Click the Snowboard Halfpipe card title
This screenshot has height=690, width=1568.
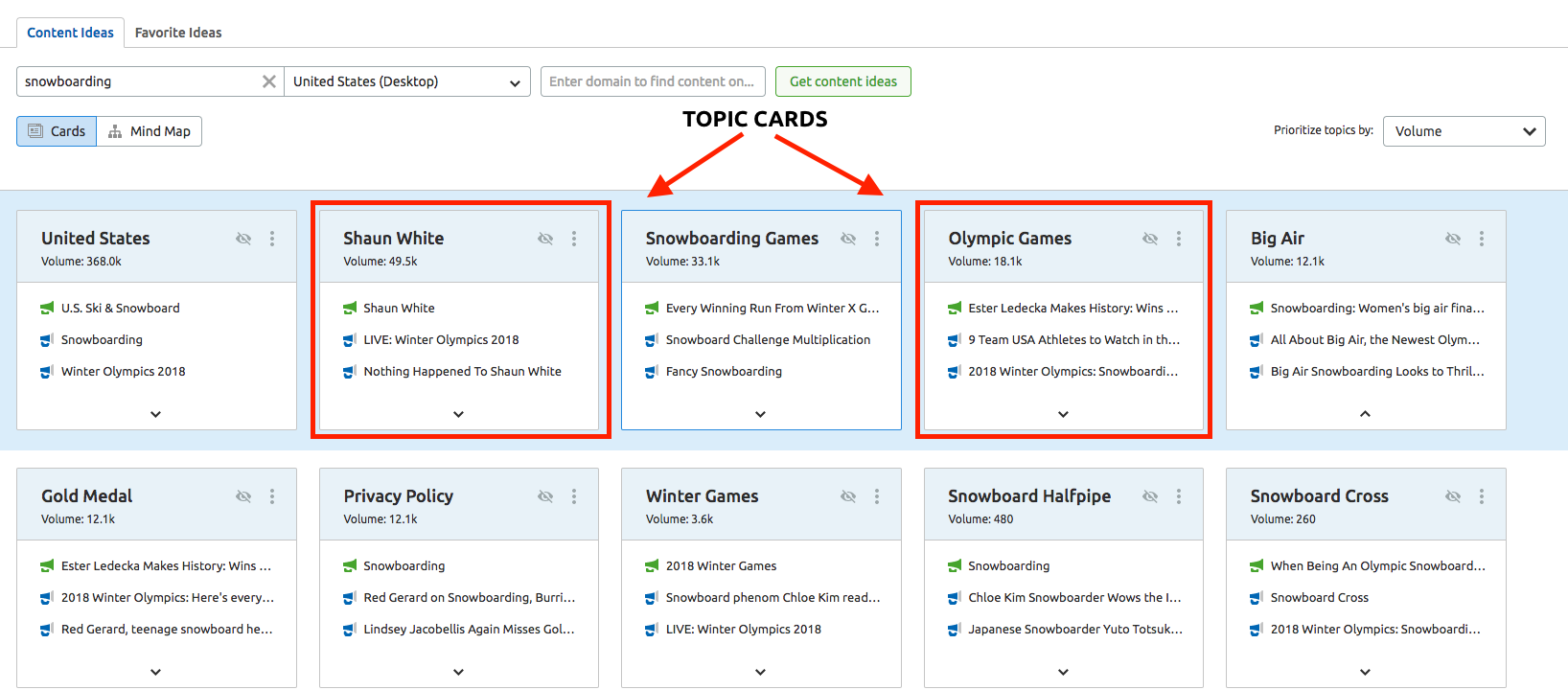coord(1029,496)
